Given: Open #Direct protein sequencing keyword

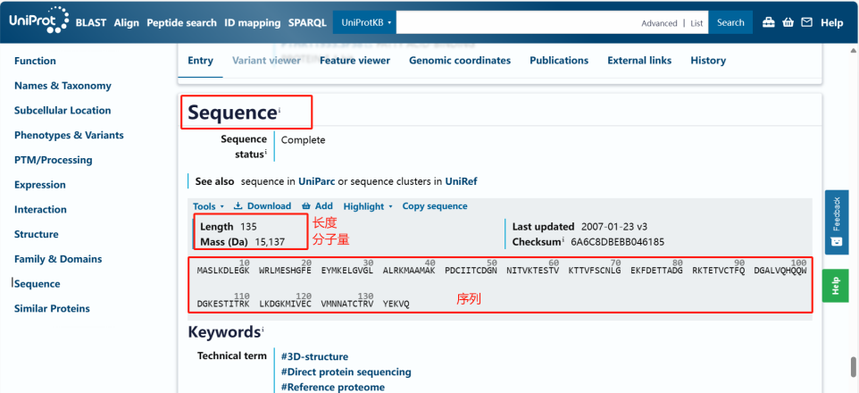Looking at the screenshot, I should (346, 372).
